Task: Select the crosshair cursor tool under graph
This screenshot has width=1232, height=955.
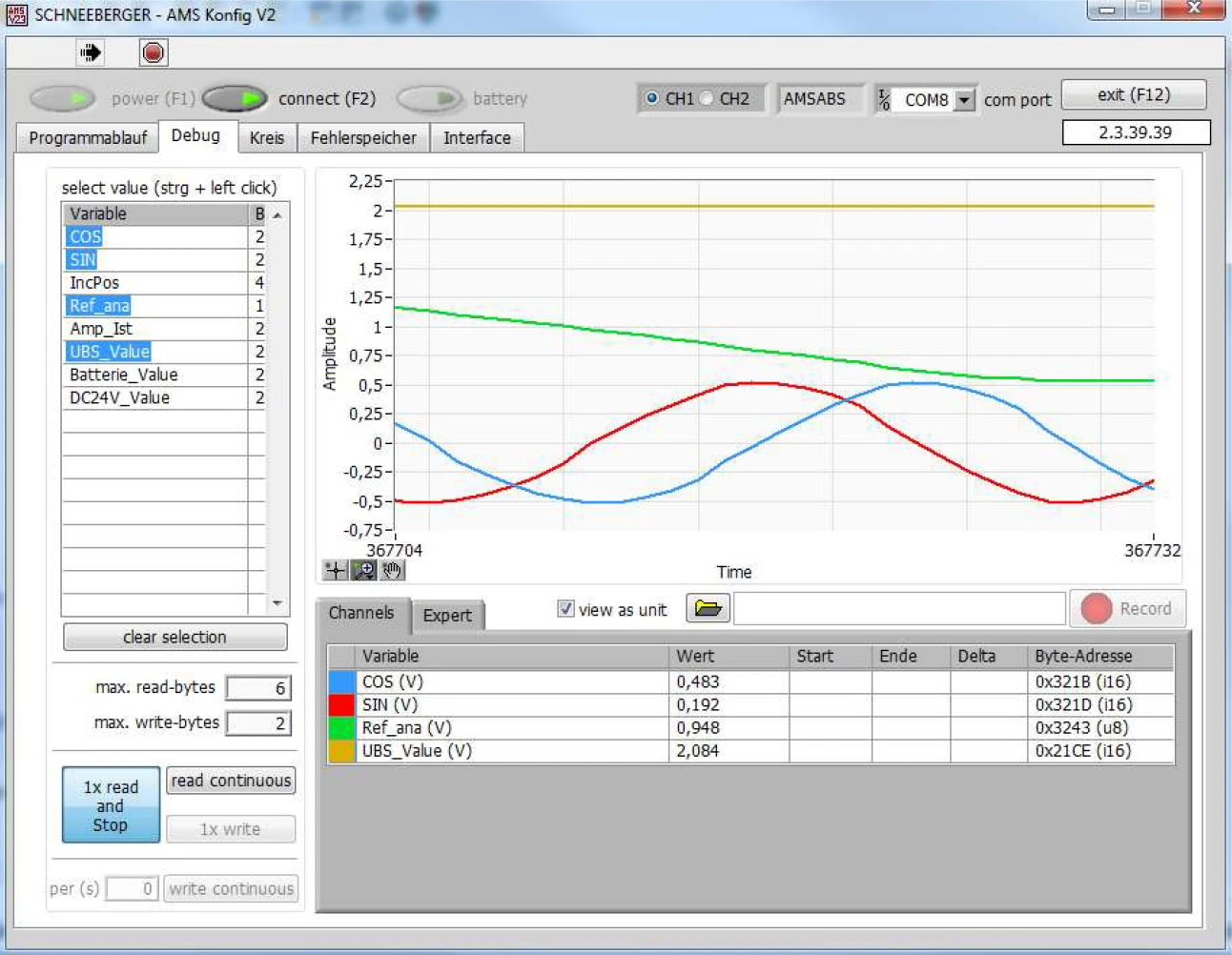Action: pos(335,570)
